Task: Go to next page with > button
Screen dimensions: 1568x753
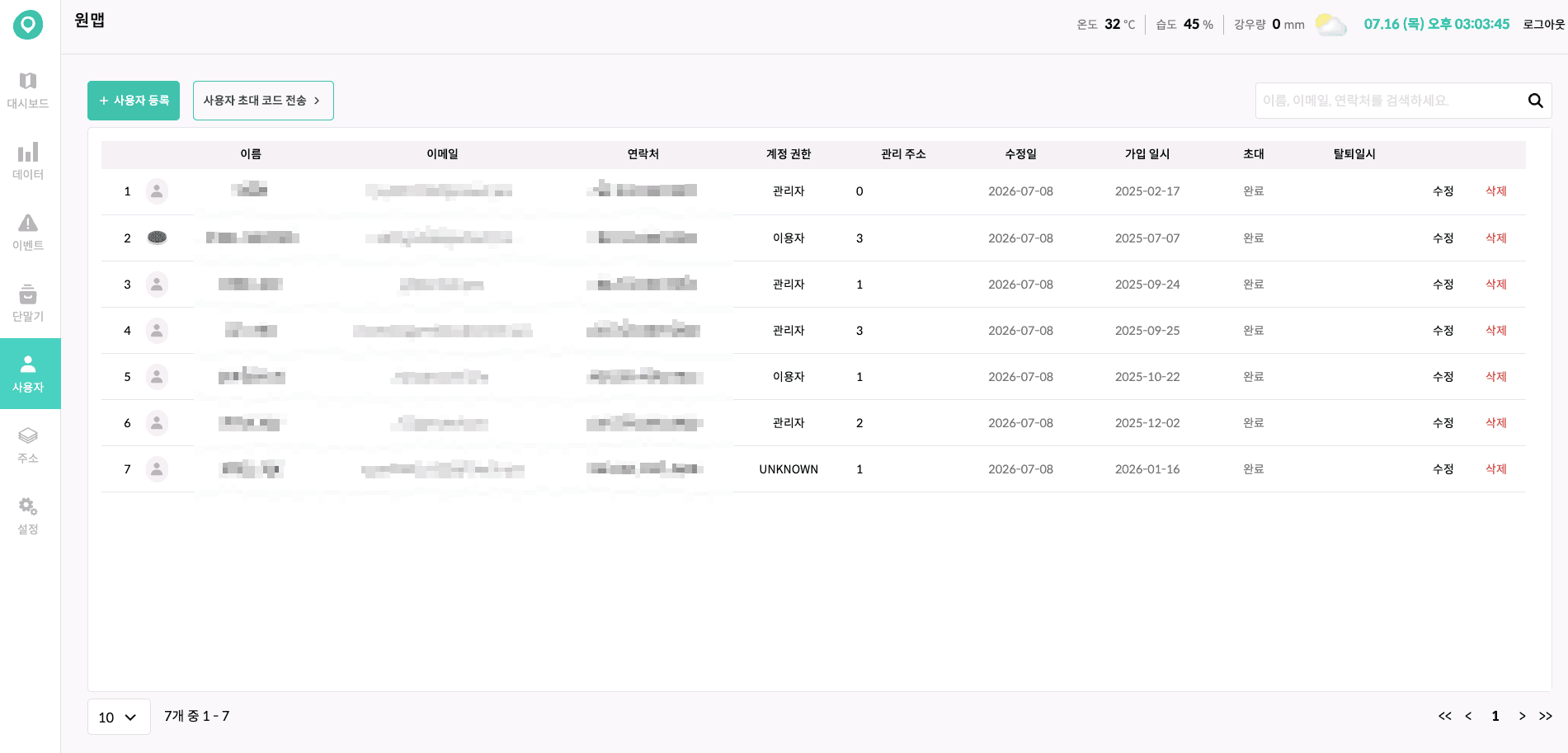Action: pyautogui.click(x=1522, y=716)
